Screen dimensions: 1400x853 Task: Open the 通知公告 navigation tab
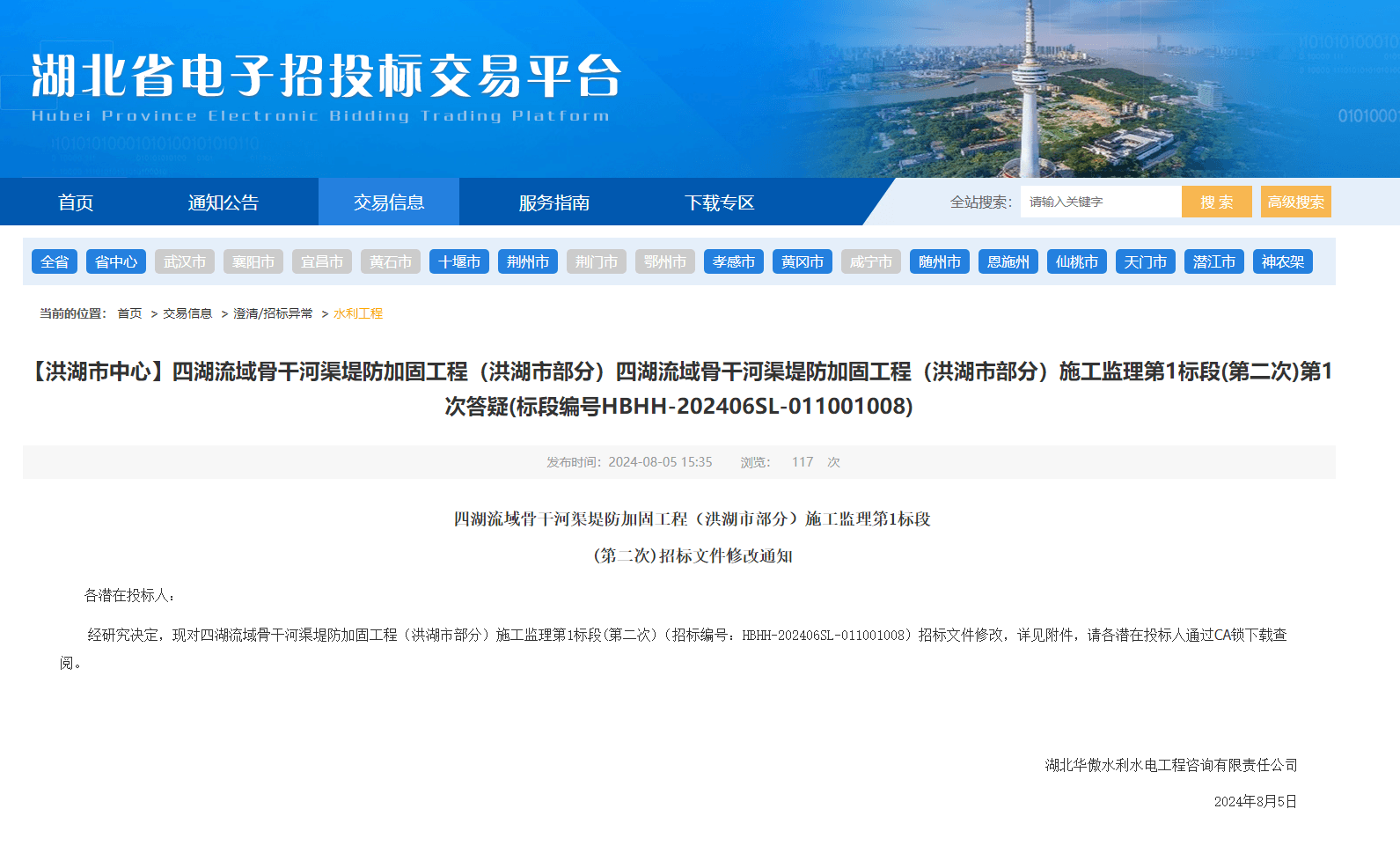[223, 202]
